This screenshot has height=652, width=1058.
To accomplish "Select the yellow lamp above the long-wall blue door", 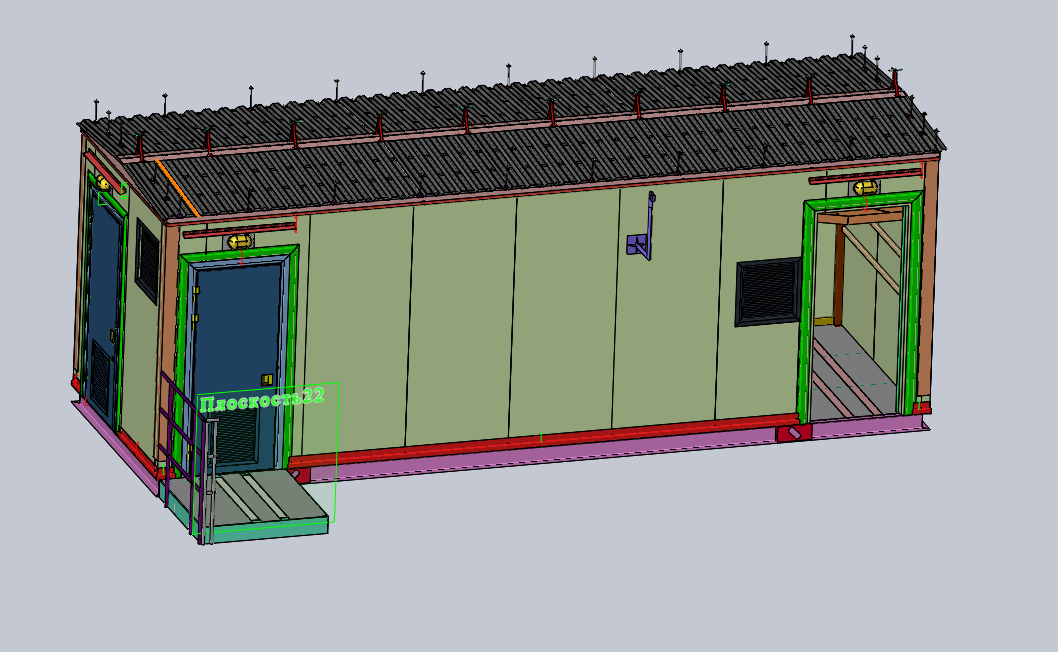I will click(x=239, y=241).
